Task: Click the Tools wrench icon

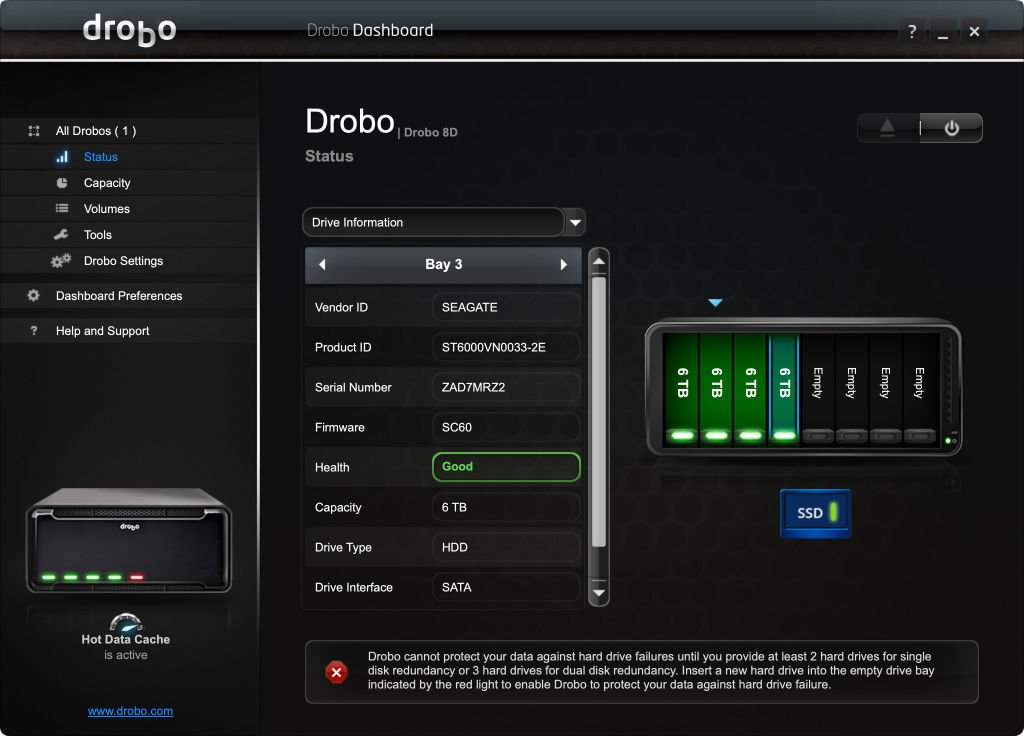Action: click(61, 234)
